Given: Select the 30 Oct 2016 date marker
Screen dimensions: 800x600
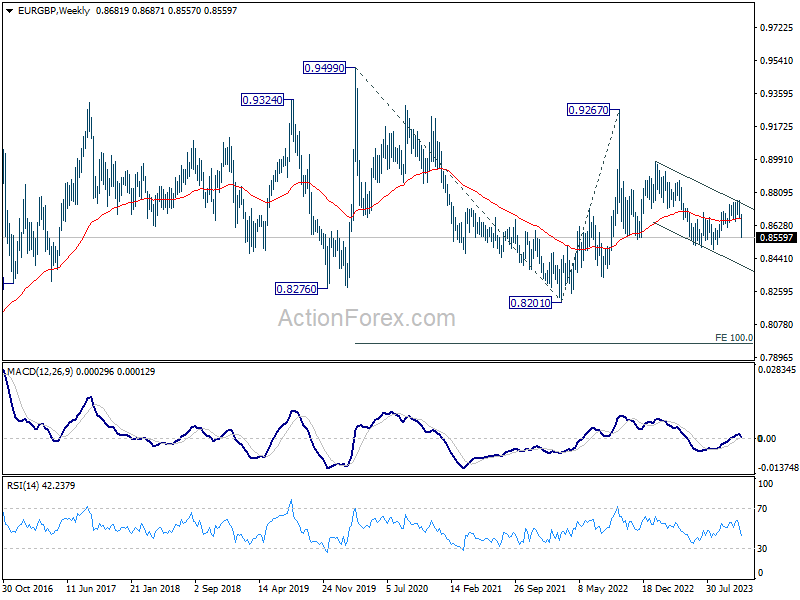Looking at the screenshot, I should 28,589.
